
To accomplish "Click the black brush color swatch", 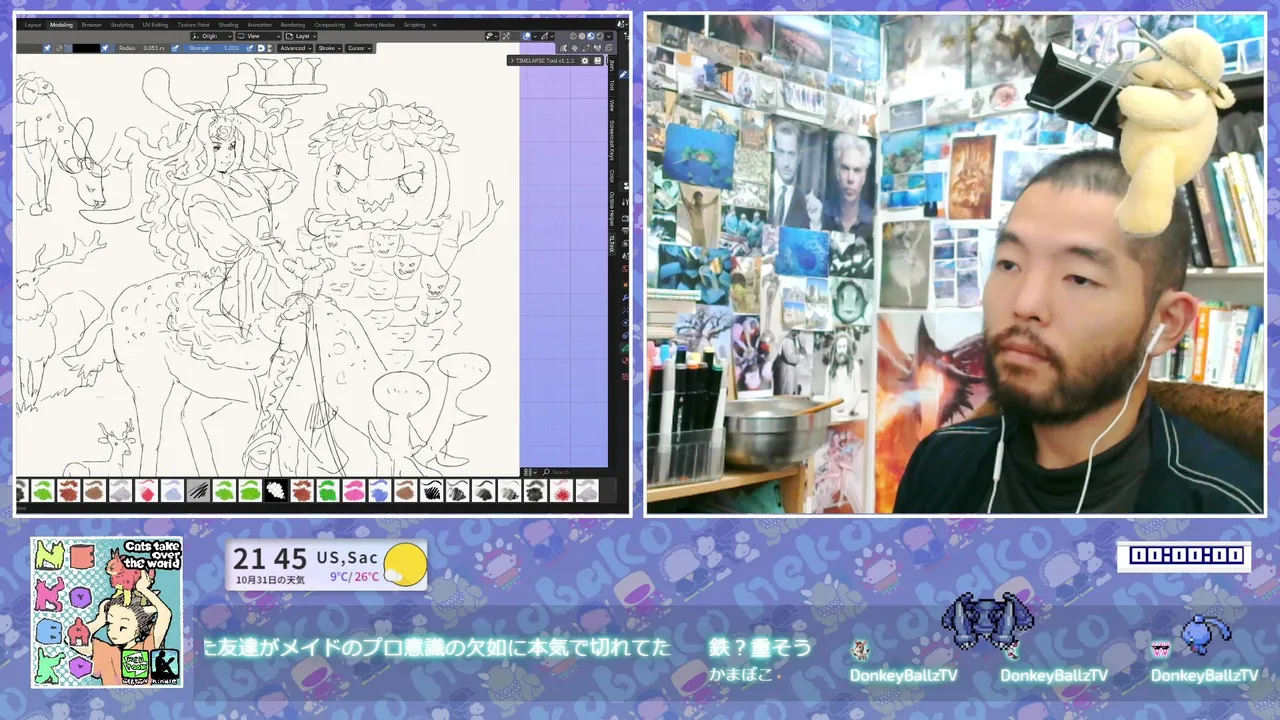I will click(x=86, y=48).
